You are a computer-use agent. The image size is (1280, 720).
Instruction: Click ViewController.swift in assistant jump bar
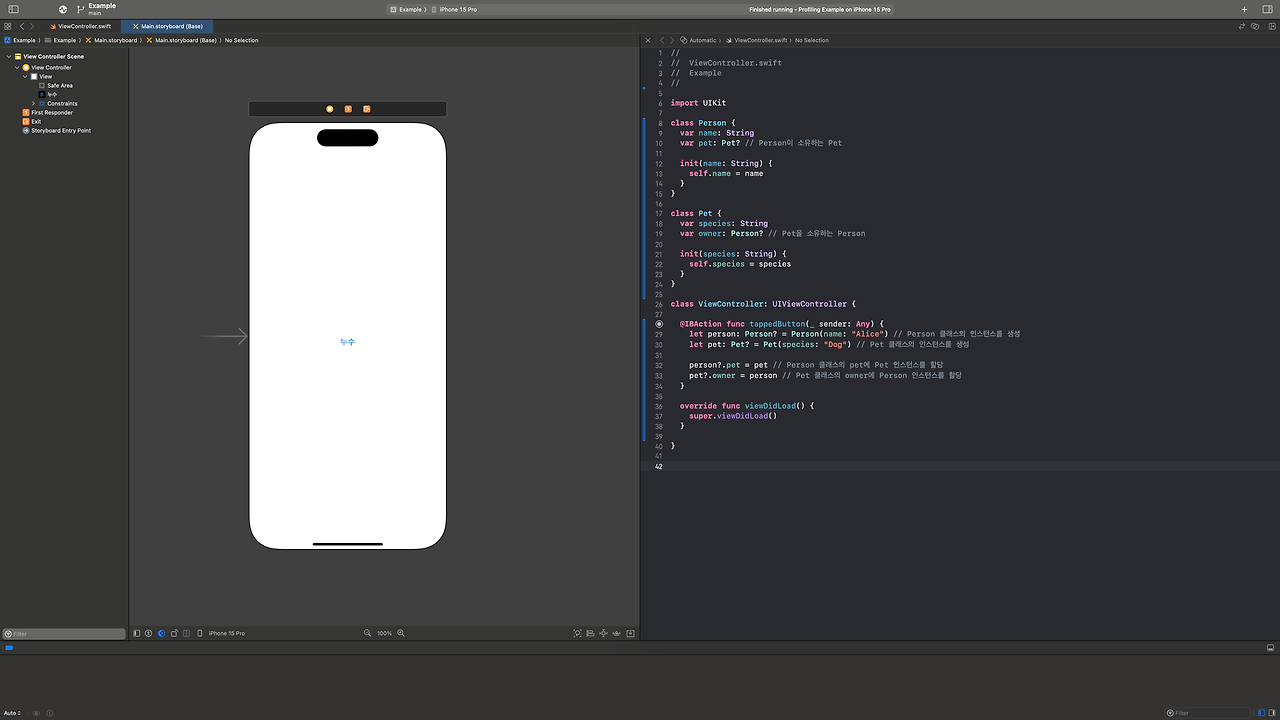(x=757, y=40)
